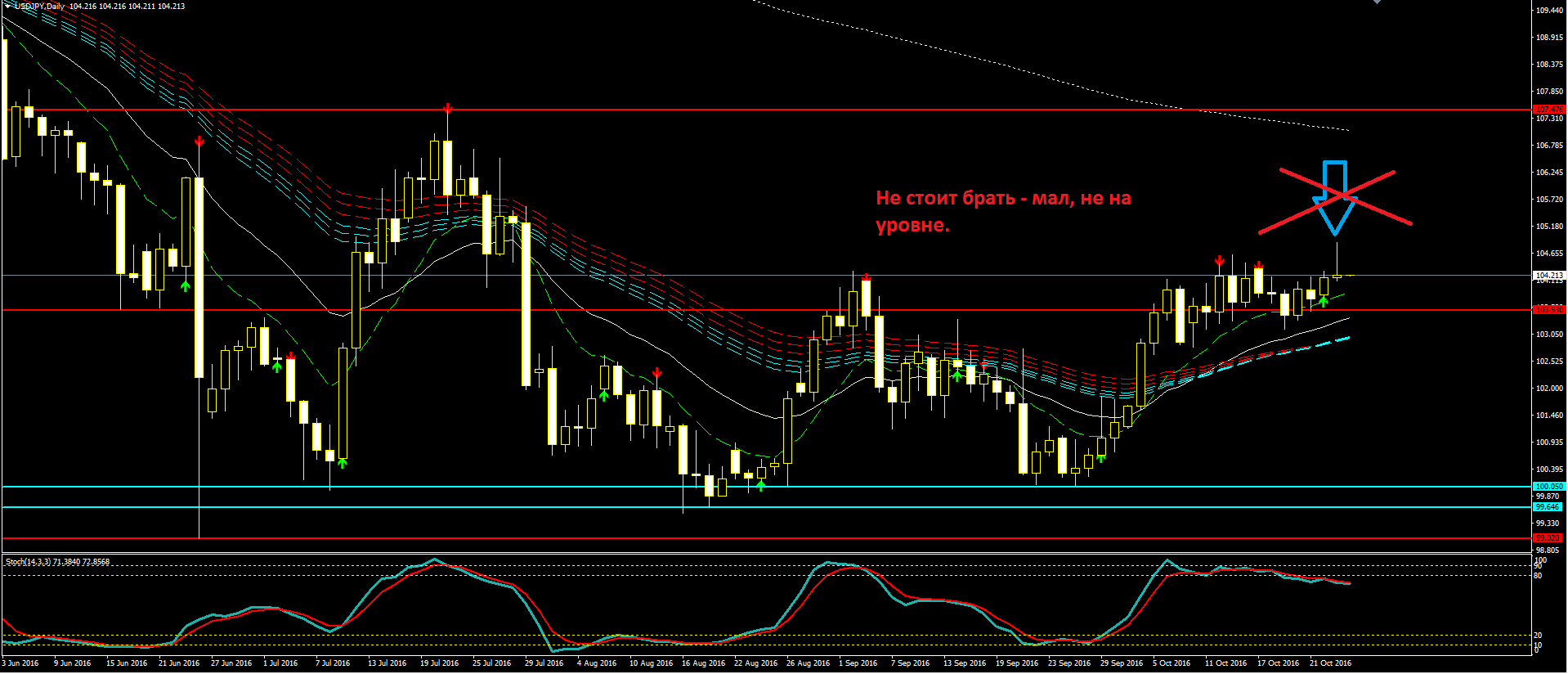Select the USDJPY,Daily chart title
Image resolution: width=1568 pixels, height=674 pixels.
(x=39, y=7)
